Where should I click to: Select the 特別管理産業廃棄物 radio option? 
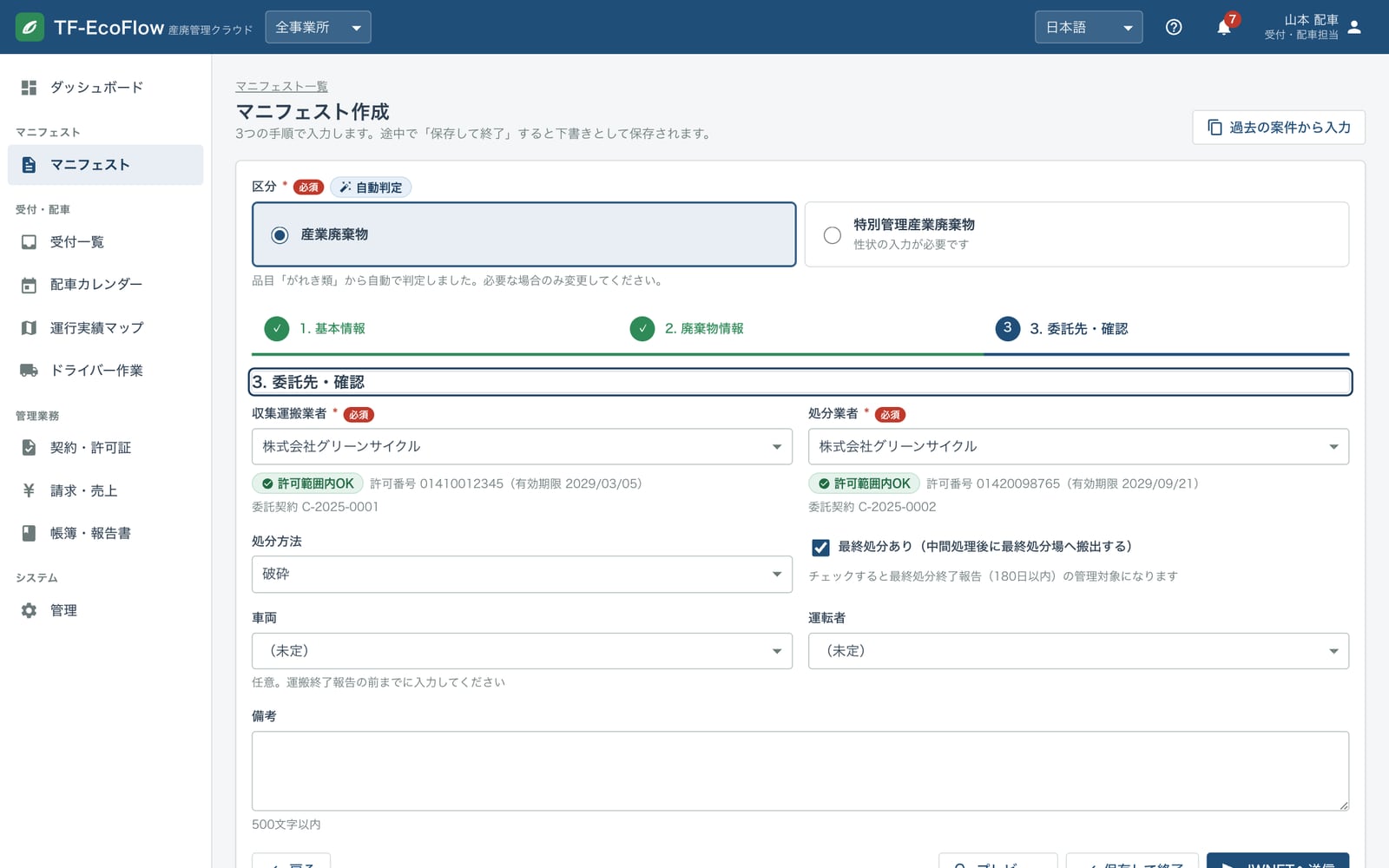coord(832,235)
